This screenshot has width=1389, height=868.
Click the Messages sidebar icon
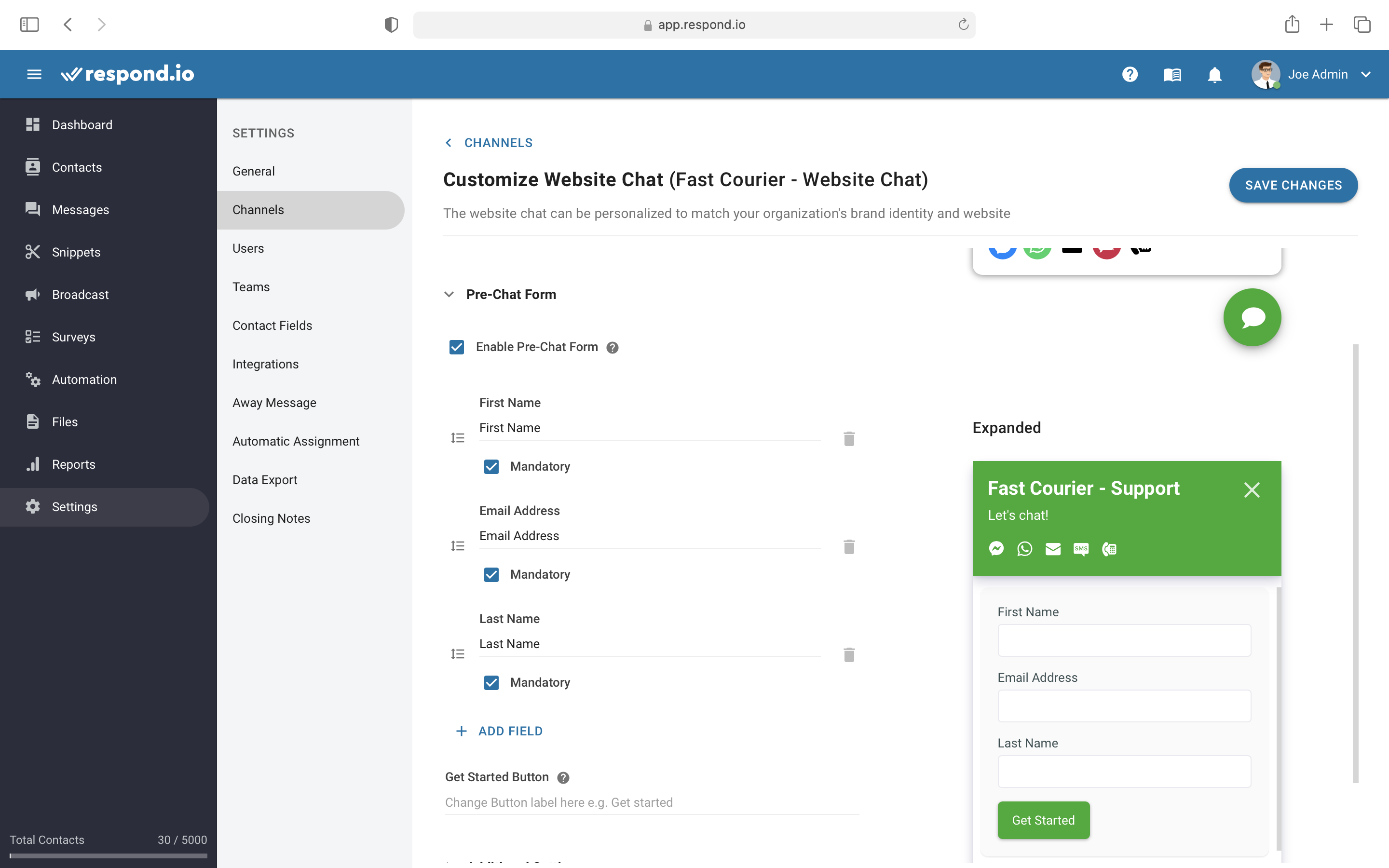tap(33, 209)
